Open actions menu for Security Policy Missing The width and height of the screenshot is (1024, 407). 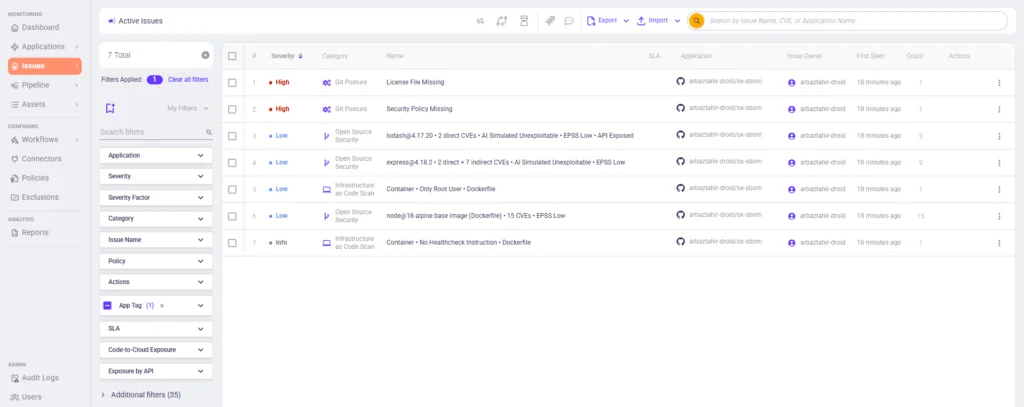[x=999, y=109]
